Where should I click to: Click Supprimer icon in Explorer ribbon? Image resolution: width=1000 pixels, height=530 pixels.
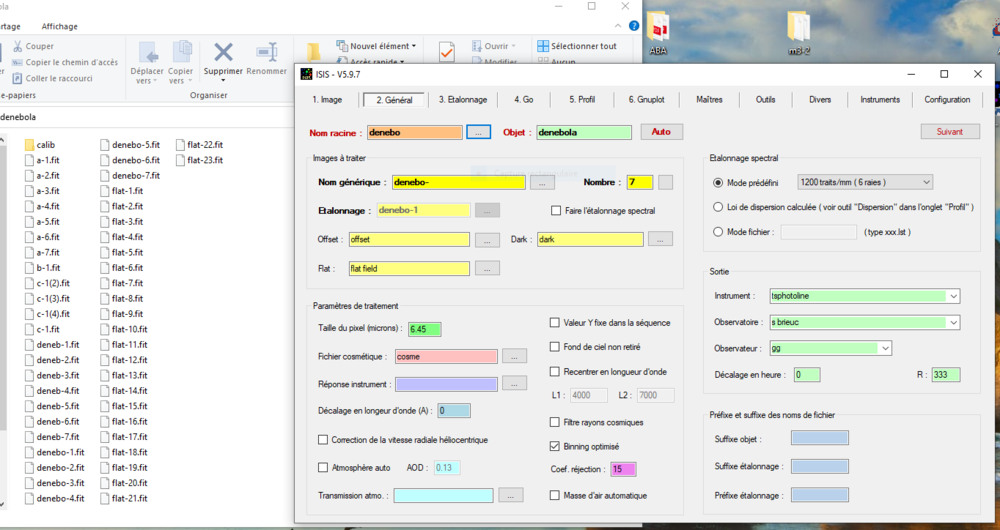(x=223, y=52)
